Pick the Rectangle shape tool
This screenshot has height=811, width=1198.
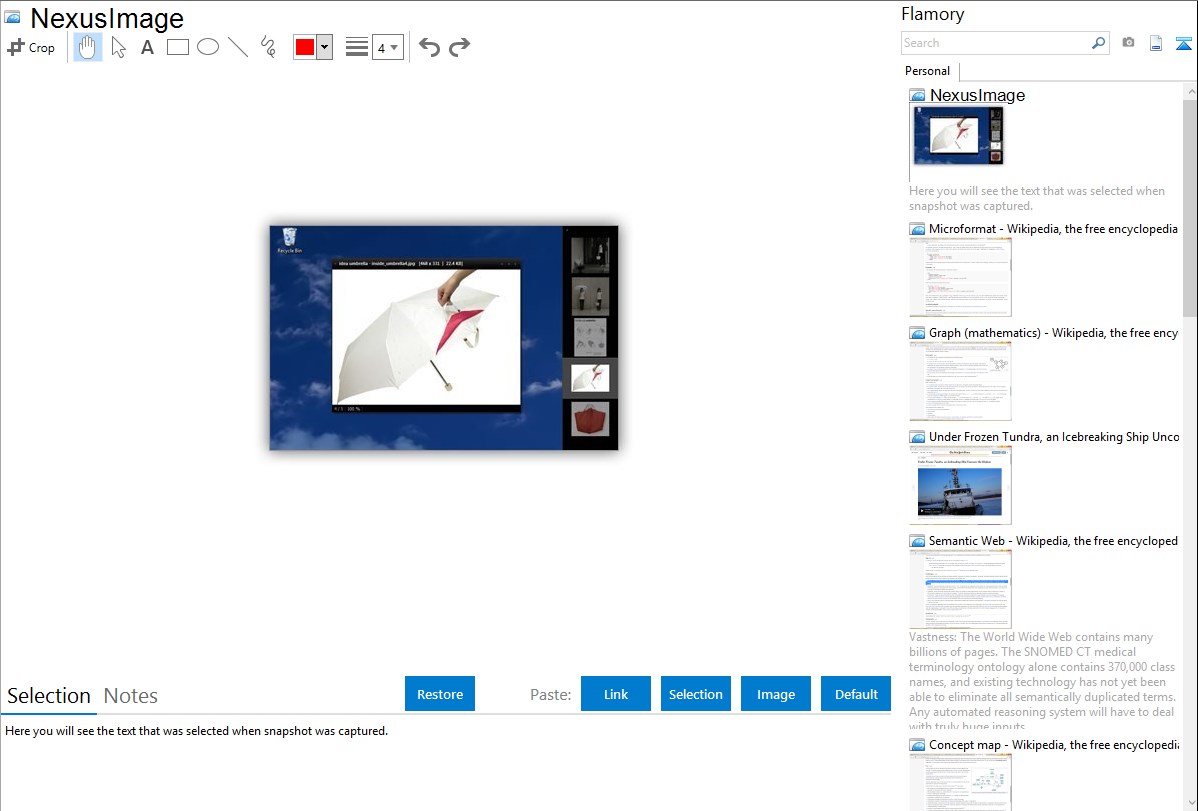click(x=178, y=47)
